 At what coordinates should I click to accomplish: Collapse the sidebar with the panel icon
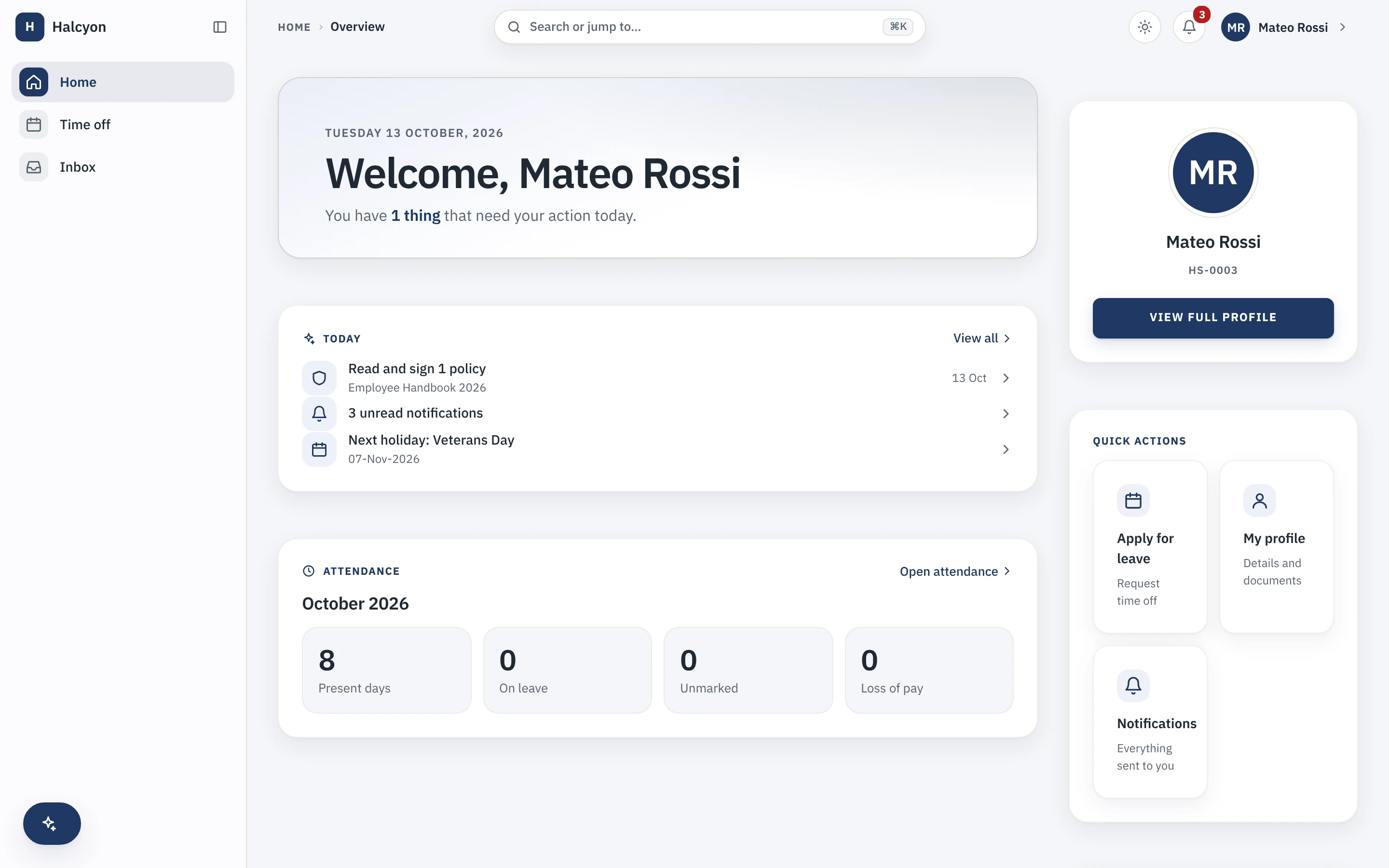click(x=220, y=27)
